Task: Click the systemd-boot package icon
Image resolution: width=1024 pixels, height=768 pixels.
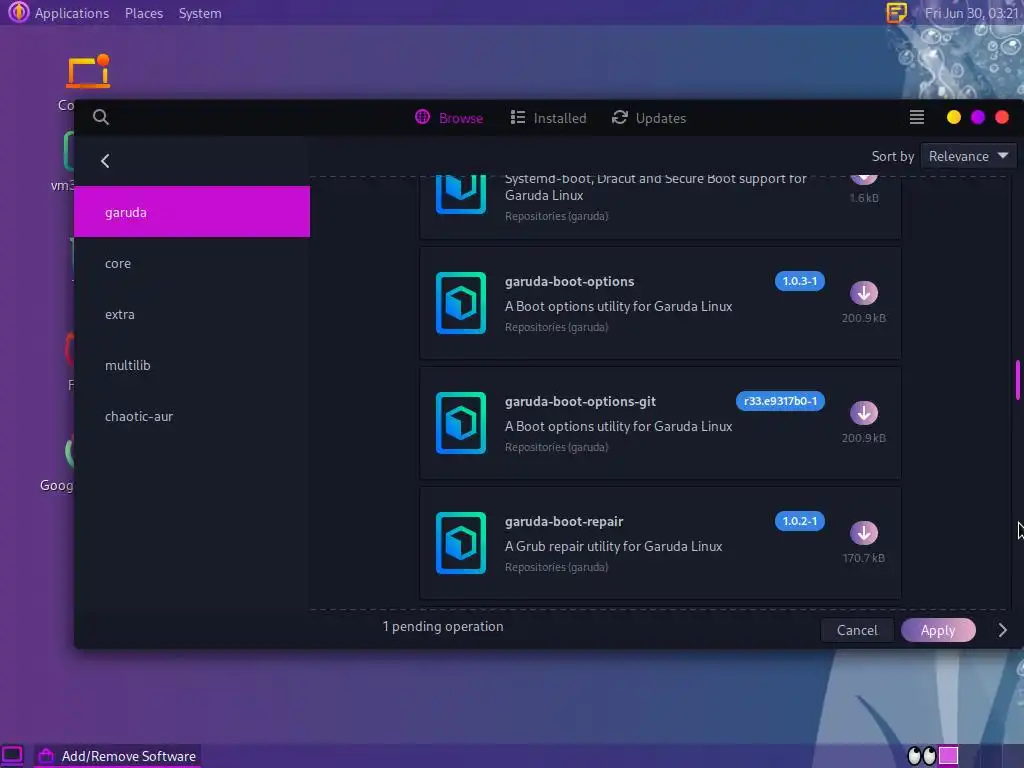Action: [461, 194]
